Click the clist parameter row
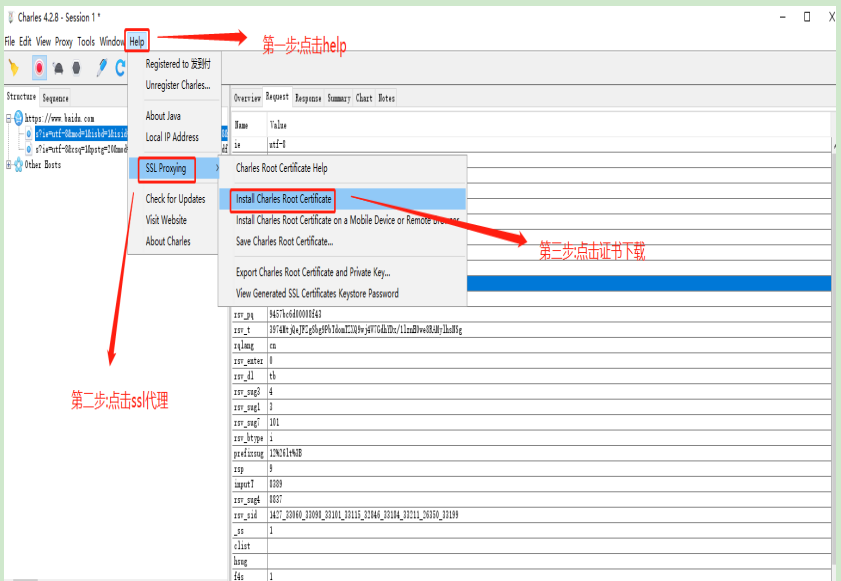 [532, 546]
